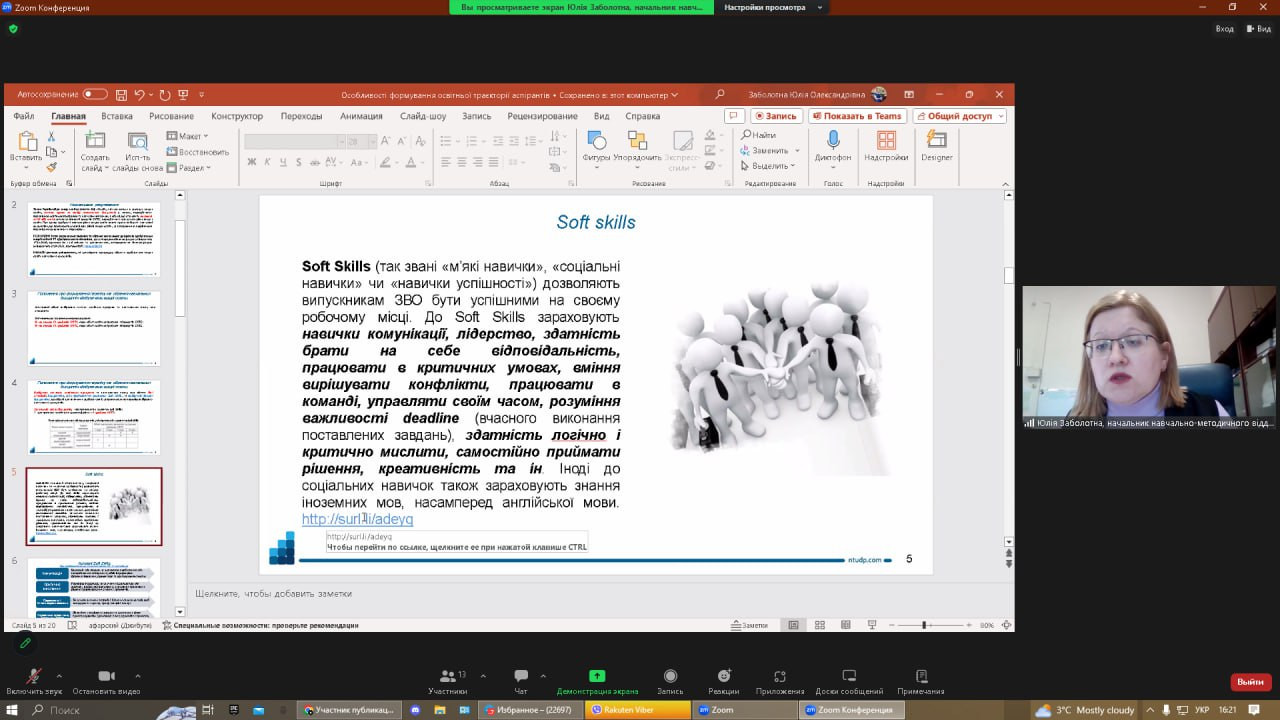Open the surl.li/adeyq hyperlink on slide
1280x720 pixels.
tap(357, 520)
